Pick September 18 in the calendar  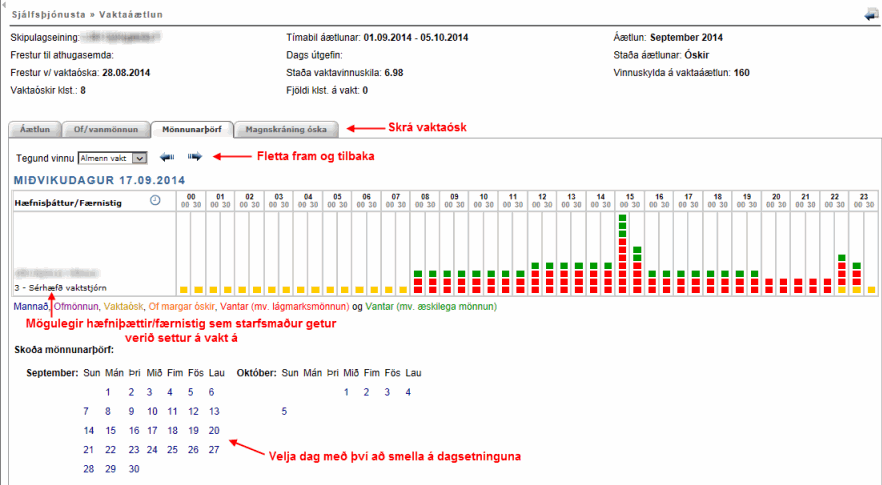[x=173, y=430]
